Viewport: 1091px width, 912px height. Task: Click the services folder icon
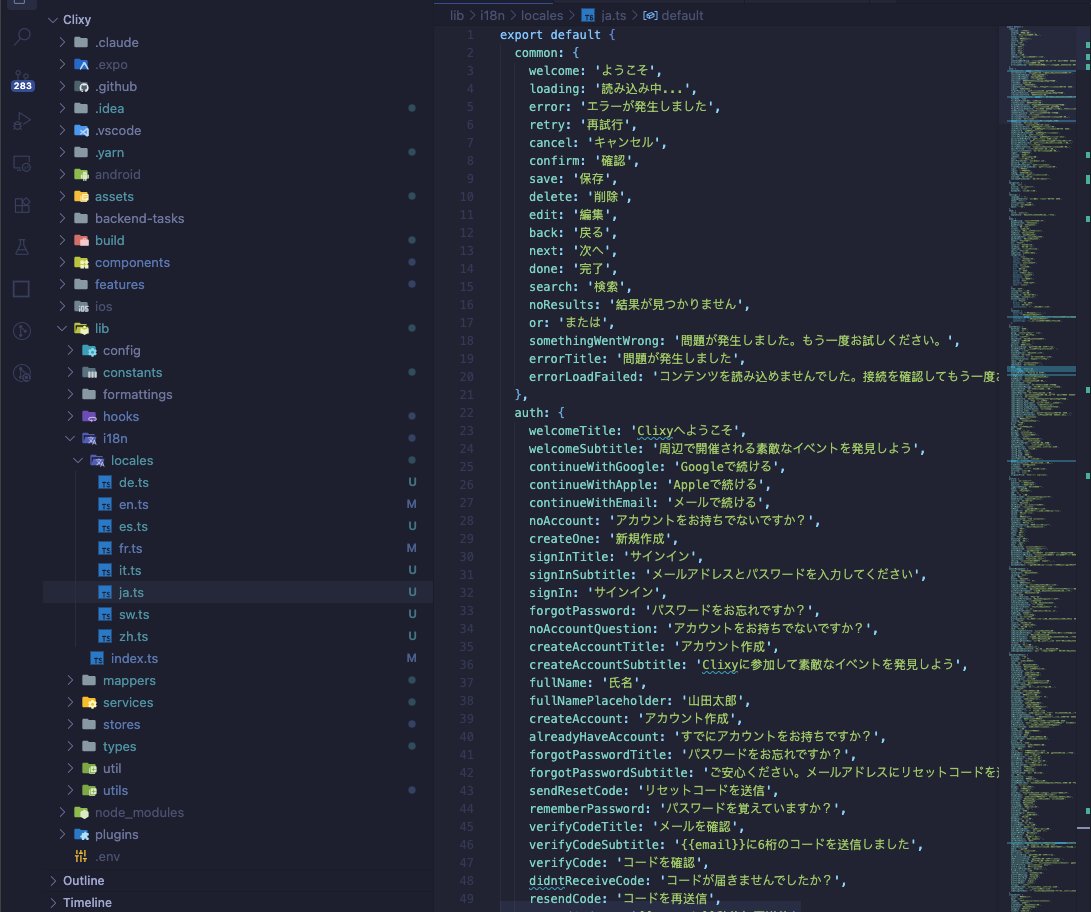89,703
